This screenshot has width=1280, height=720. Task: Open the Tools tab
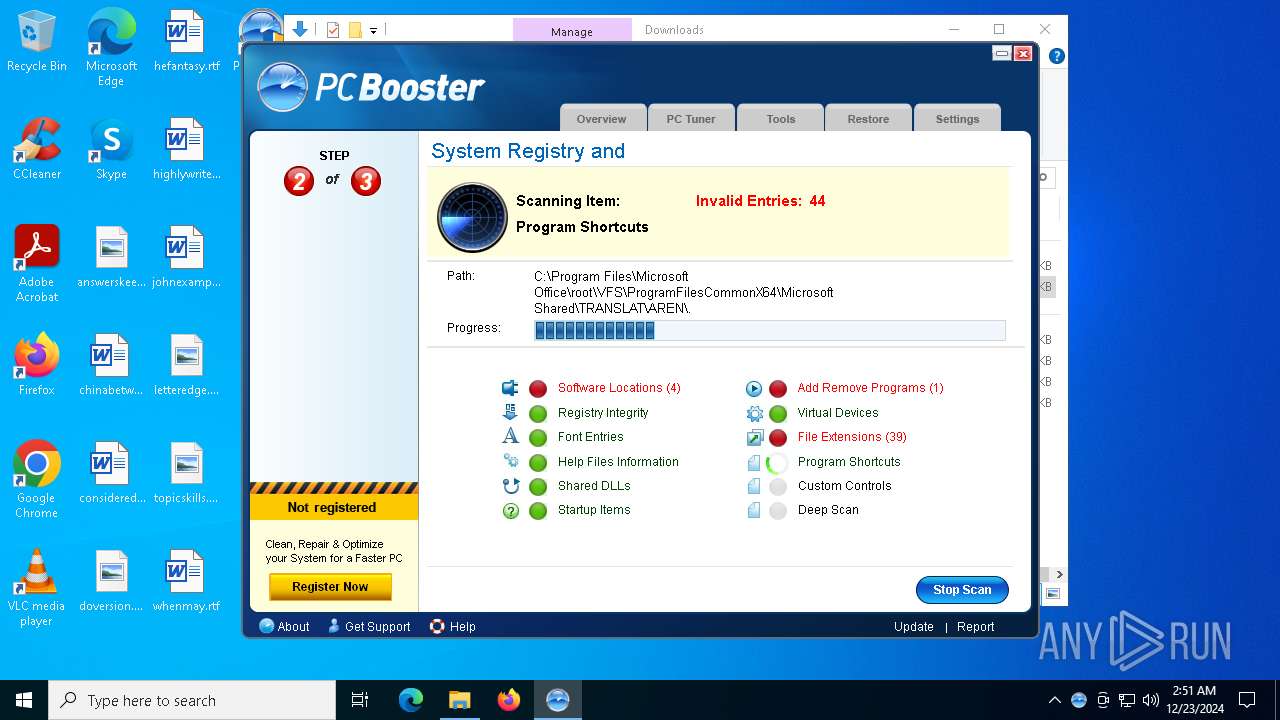click(x=781, y=118)
